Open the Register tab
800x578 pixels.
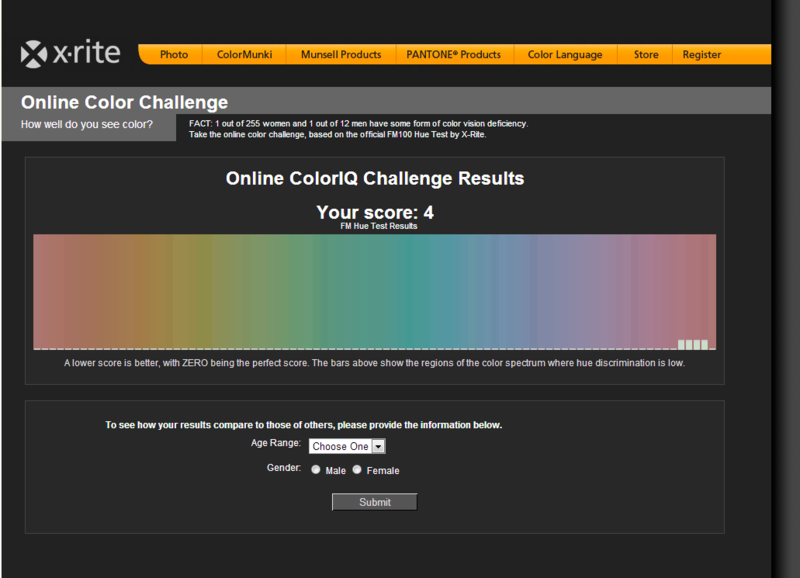click(x=702, y=55)
